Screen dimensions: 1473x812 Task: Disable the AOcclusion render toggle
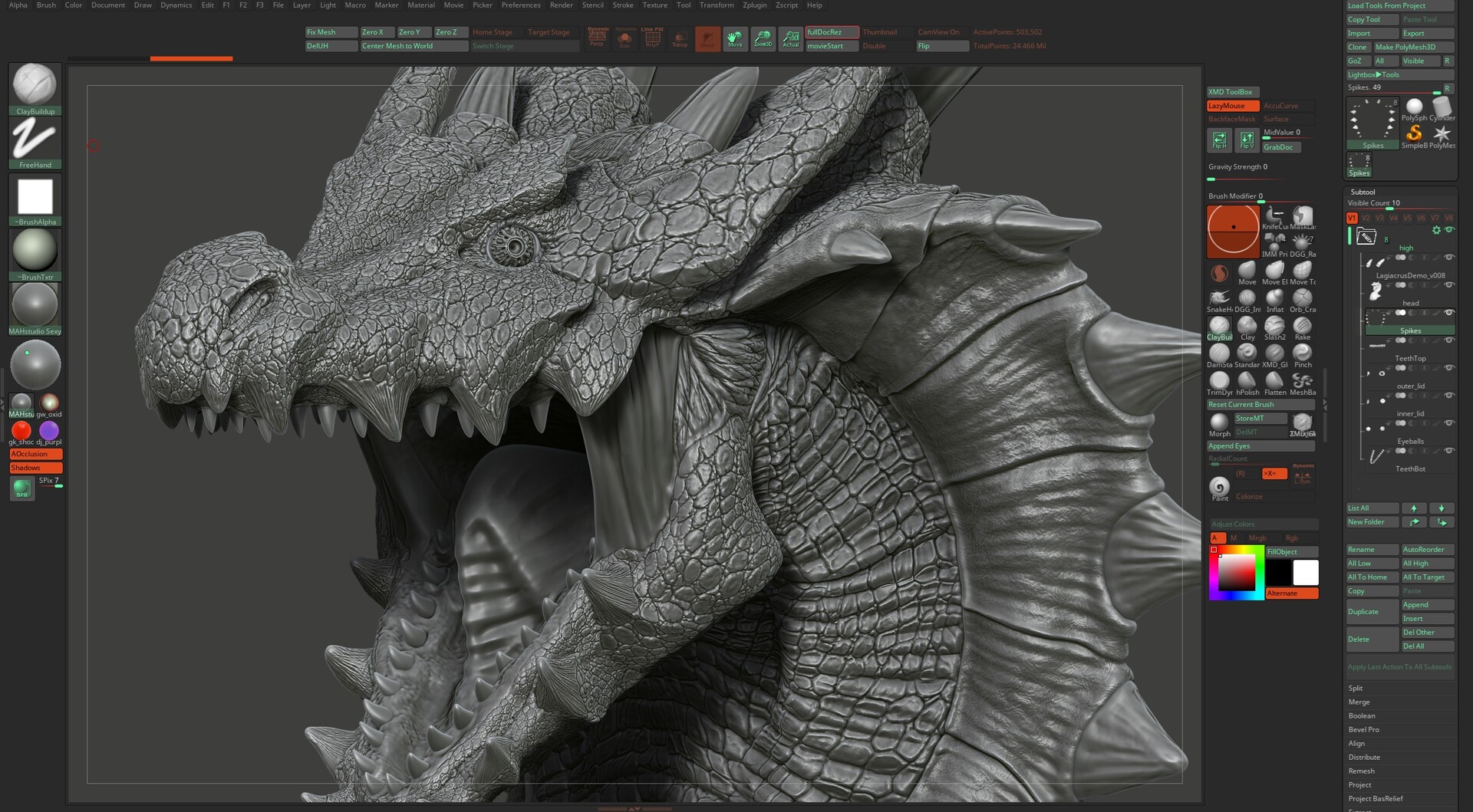[x=35, y=454]
